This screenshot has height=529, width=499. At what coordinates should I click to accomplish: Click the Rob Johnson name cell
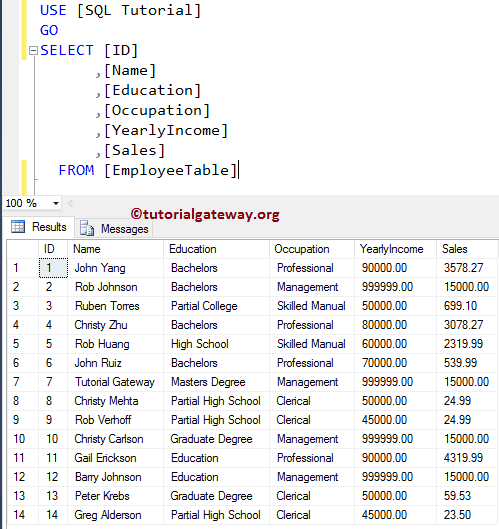(x=115, y=287)
